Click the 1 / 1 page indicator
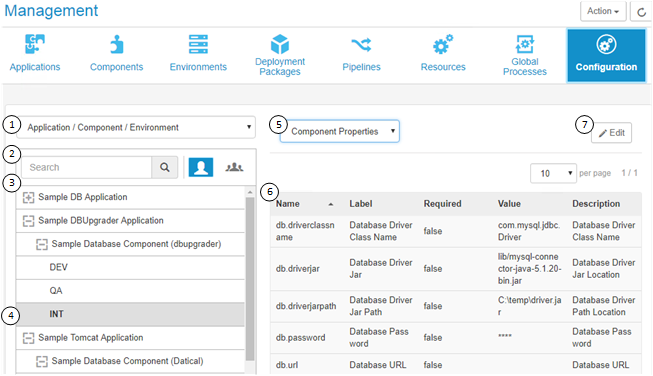This screenshot has height=376, width=653. (x=629, y=173)
